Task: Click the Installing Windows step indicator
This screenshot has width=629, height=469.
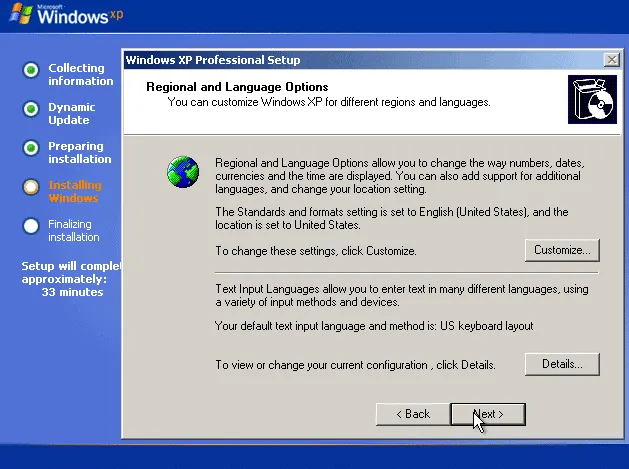Action: coord(31,187)
